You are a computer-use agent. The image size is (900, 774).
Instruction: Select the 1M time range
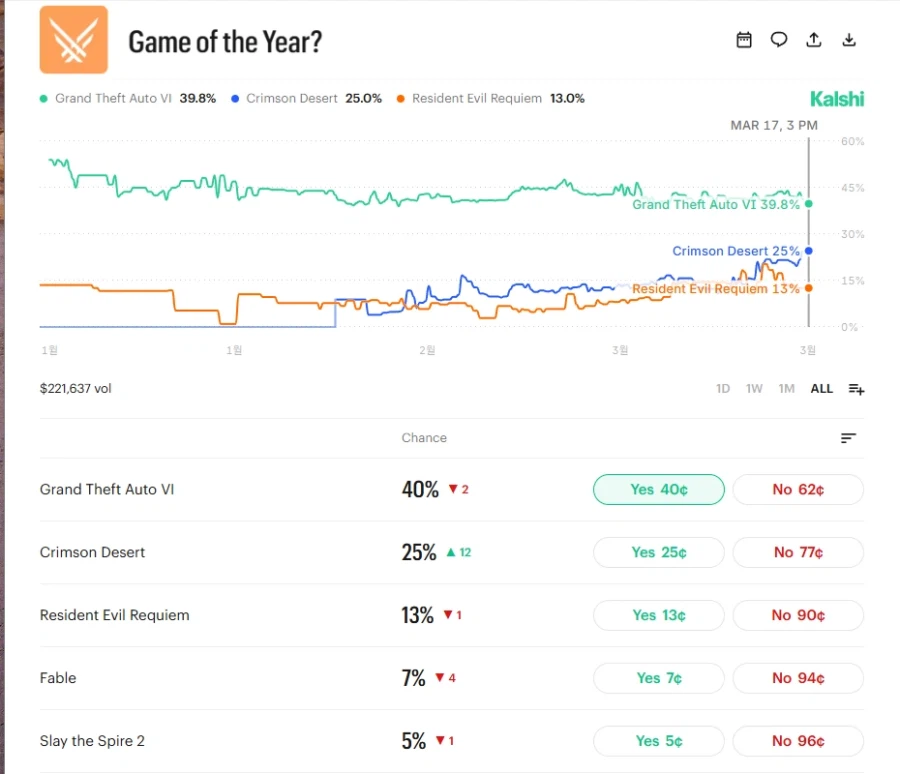click(x=787, y=389)
